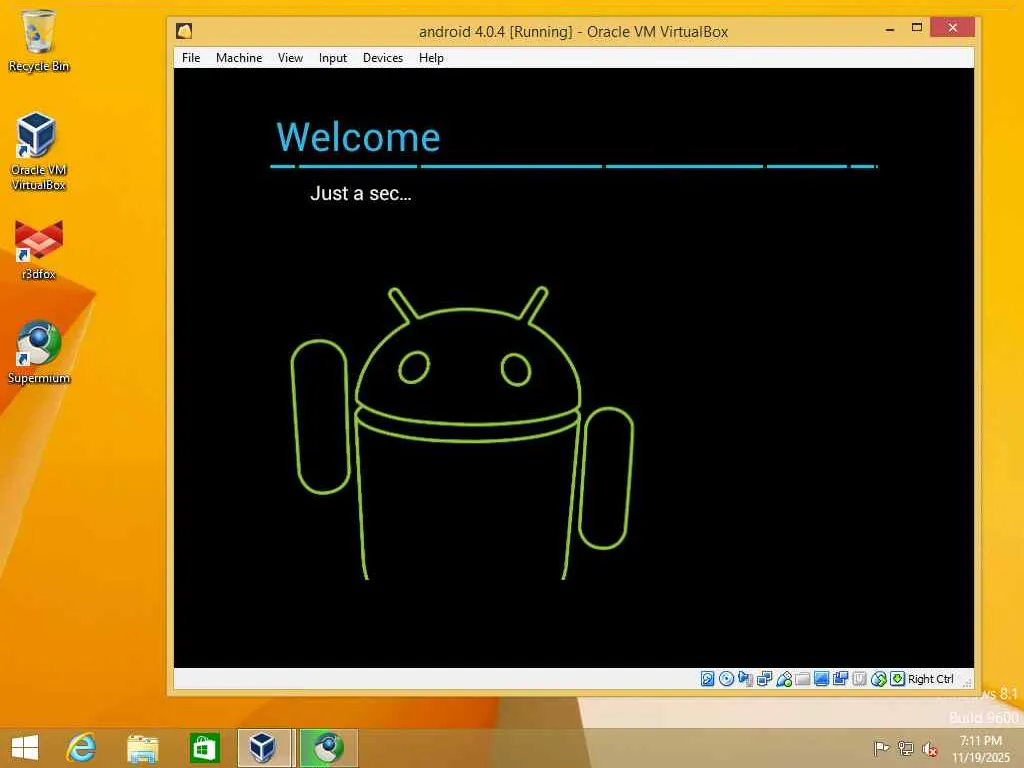Click the 'Just a sec...' text
1024x768 pixels.
(x=360, y=193)
